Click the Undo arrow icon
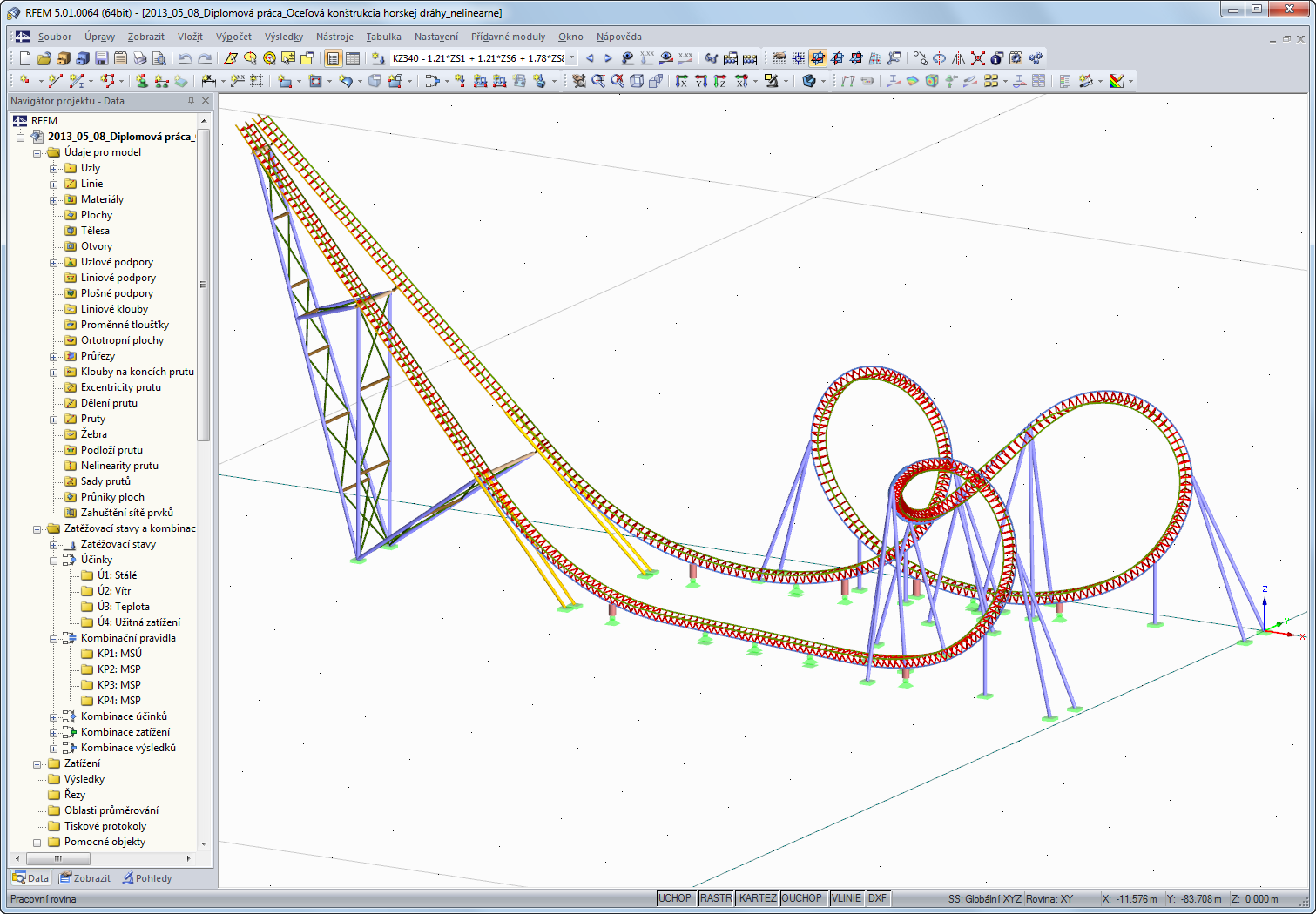 pos(185,58)
